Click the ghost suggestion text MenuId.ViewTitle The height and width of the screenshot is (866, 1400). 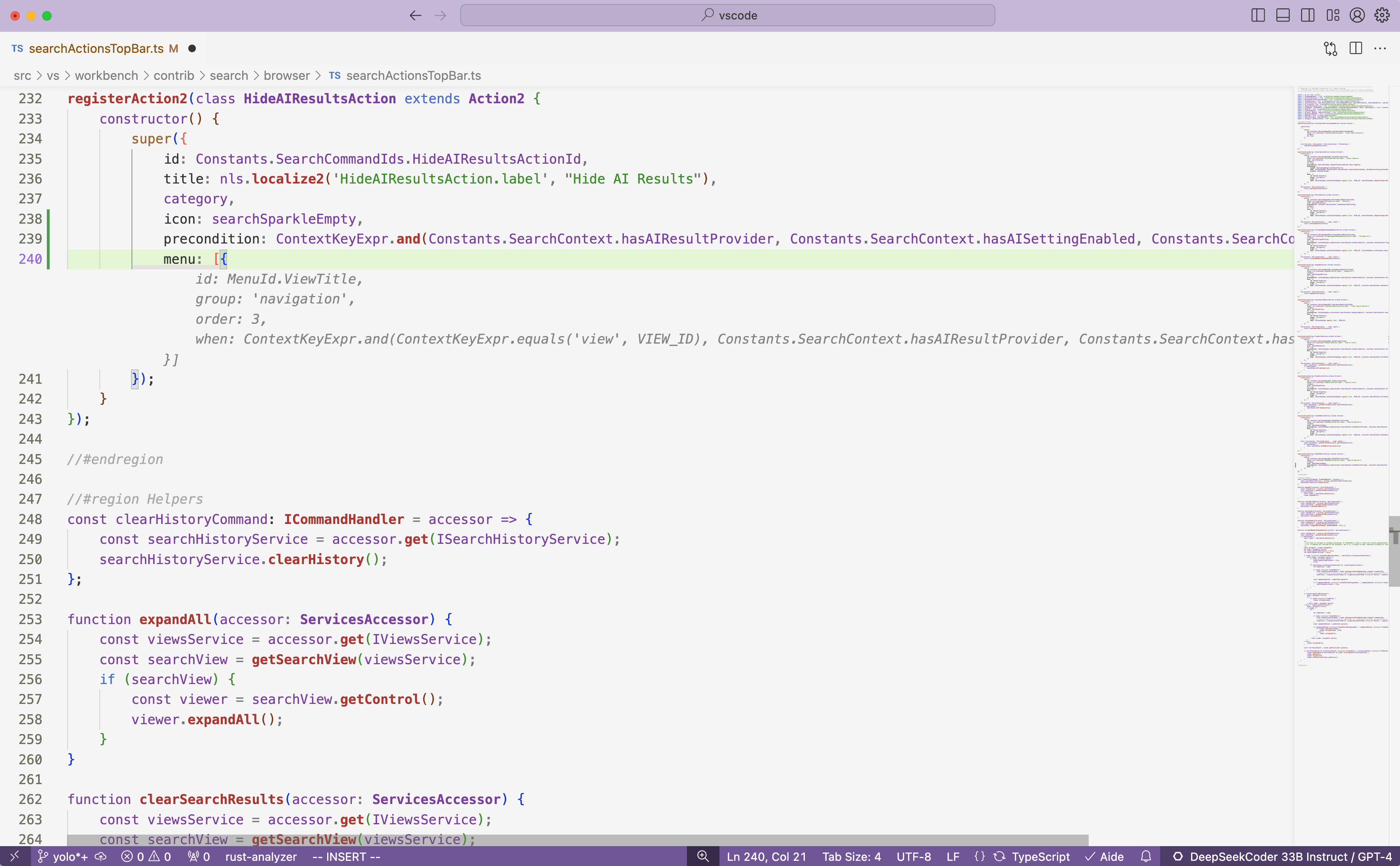coord(292,279)
